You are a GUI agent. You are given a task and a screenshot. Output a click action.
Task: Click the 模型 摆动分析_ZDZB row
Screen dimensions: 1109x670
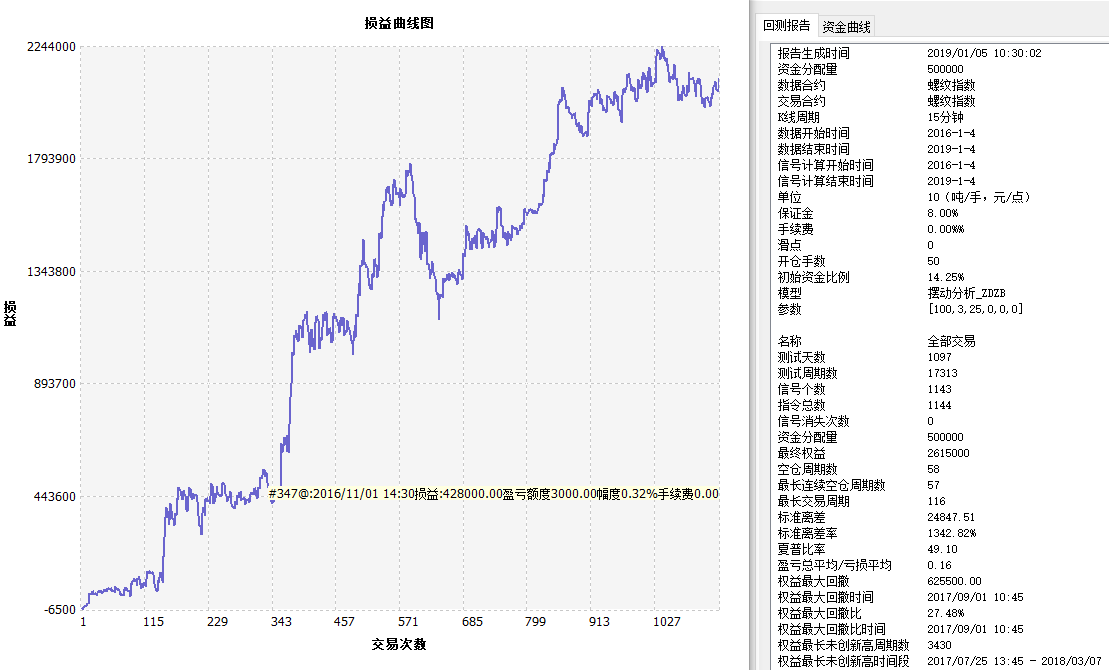(x=789, y=293)
